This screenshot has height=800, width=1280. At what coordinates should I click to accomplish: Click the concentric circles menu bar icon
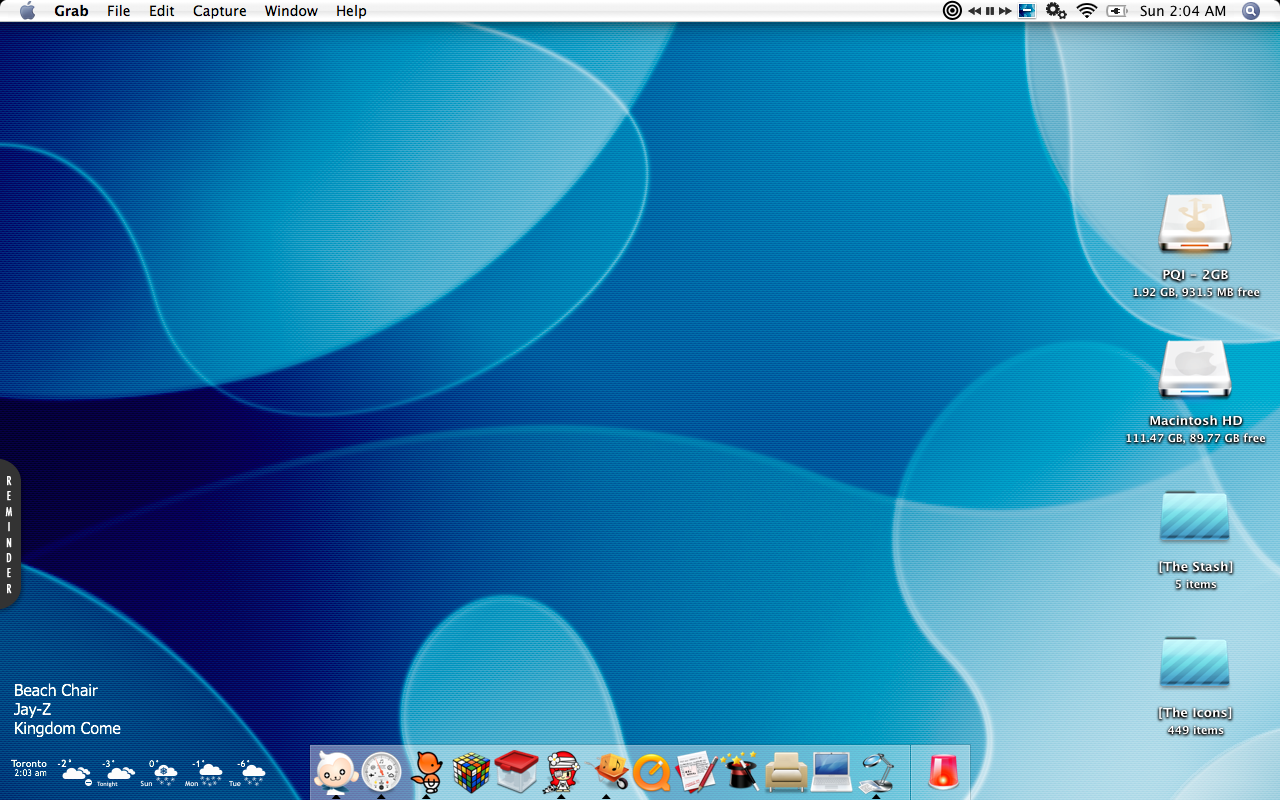(x=952, y=11)
